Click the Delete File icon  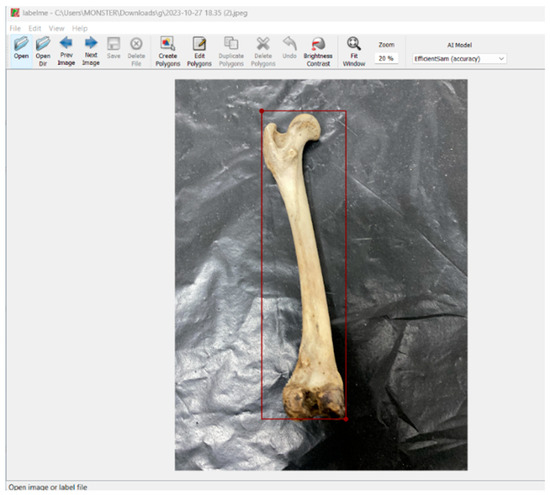(x=136, y=51)
